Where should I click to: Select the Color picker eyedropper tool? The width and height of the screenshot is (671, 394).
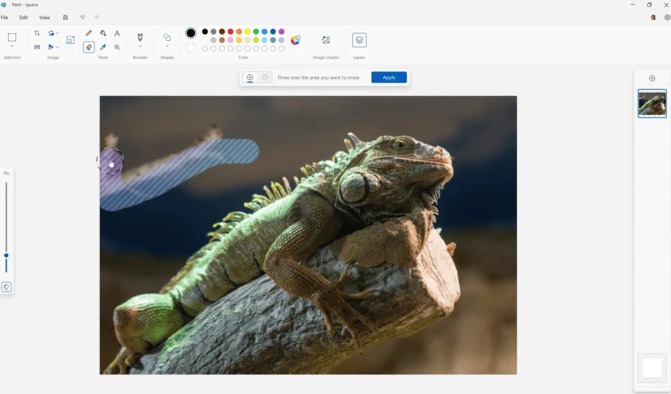[x=103, y=47]
